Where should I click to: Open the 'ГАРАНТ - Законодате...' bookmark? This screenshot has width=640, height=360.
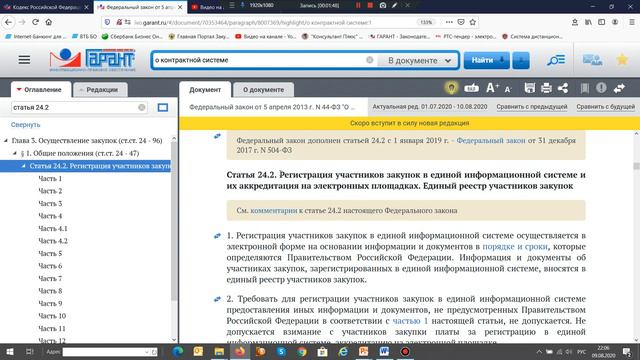[400, 36]
